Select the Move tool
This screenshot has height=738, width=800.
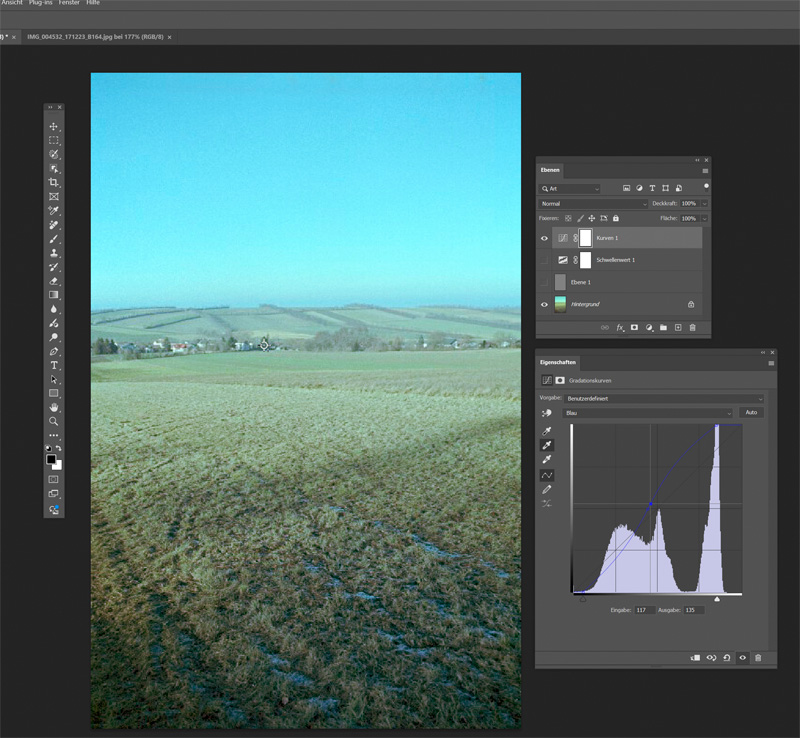click(54, 126)
